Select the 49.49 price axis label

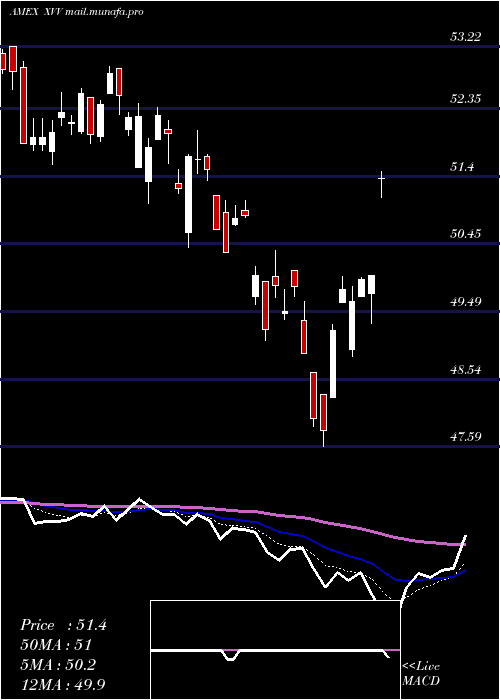click(466, 301)
